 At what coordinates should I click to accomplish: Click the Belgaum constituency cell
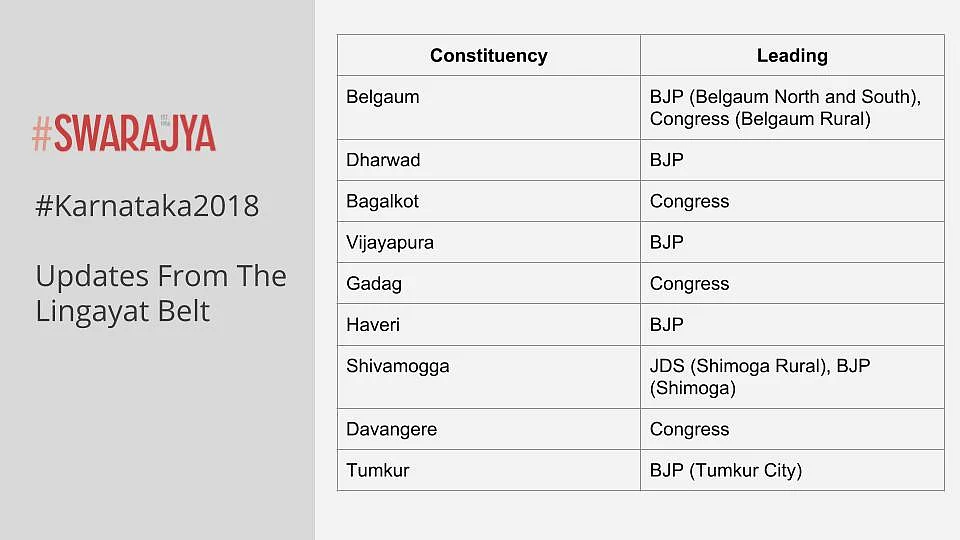click(489, 108)
